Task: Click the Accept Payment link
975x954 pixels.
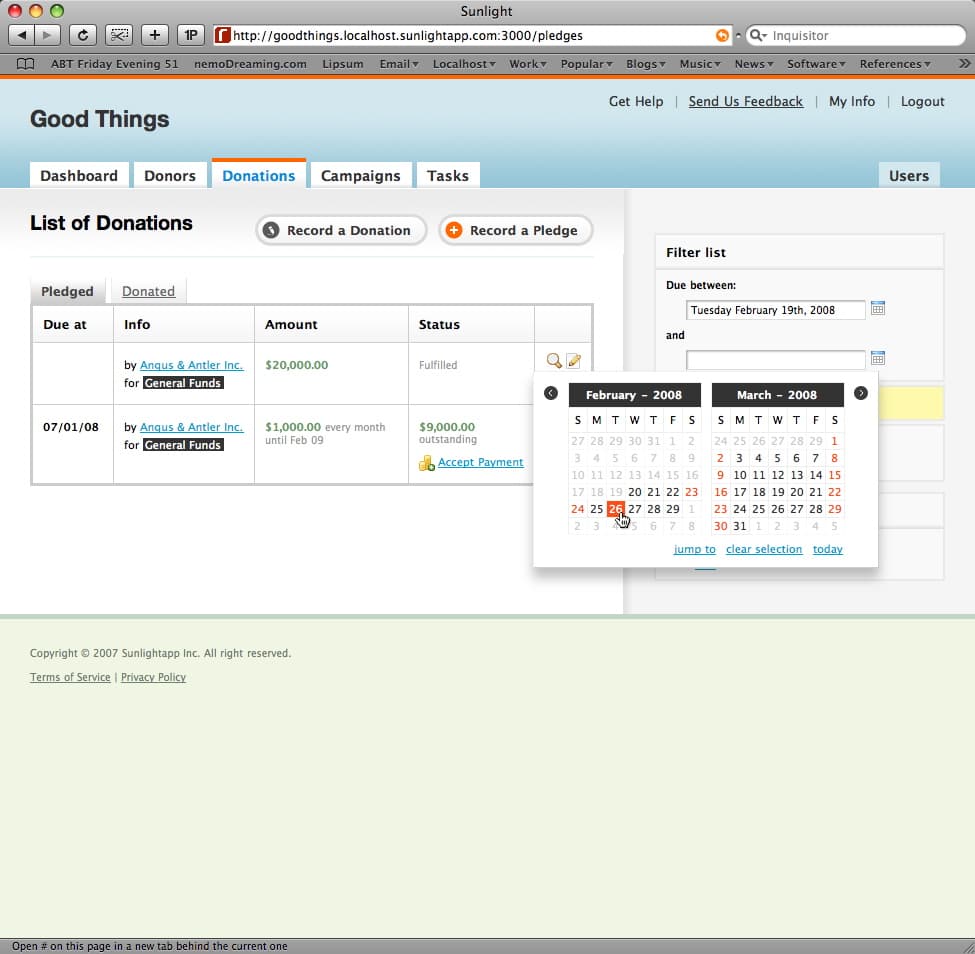Action: pyautogui.click(x=480, y=462)
